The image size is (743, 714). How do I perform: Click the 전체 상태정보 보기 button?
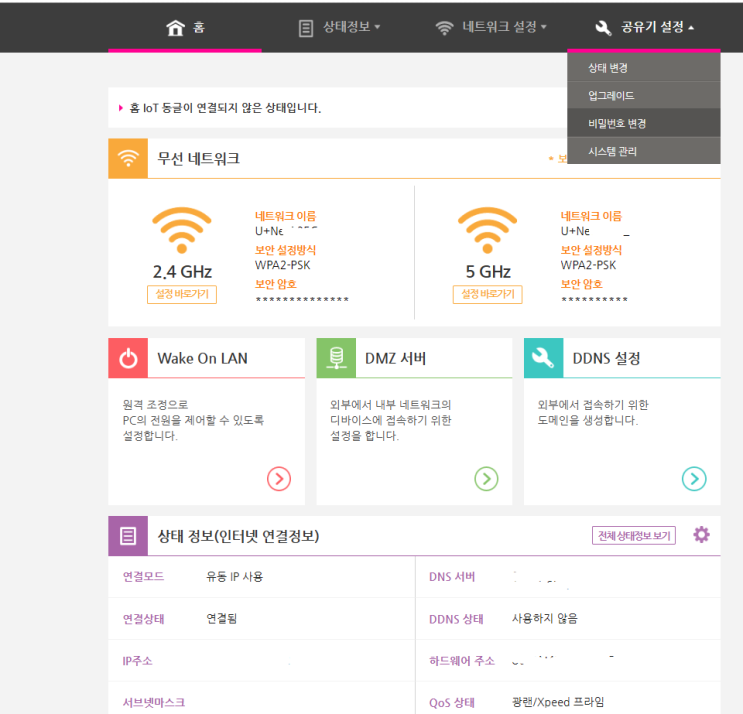(634, 536)
